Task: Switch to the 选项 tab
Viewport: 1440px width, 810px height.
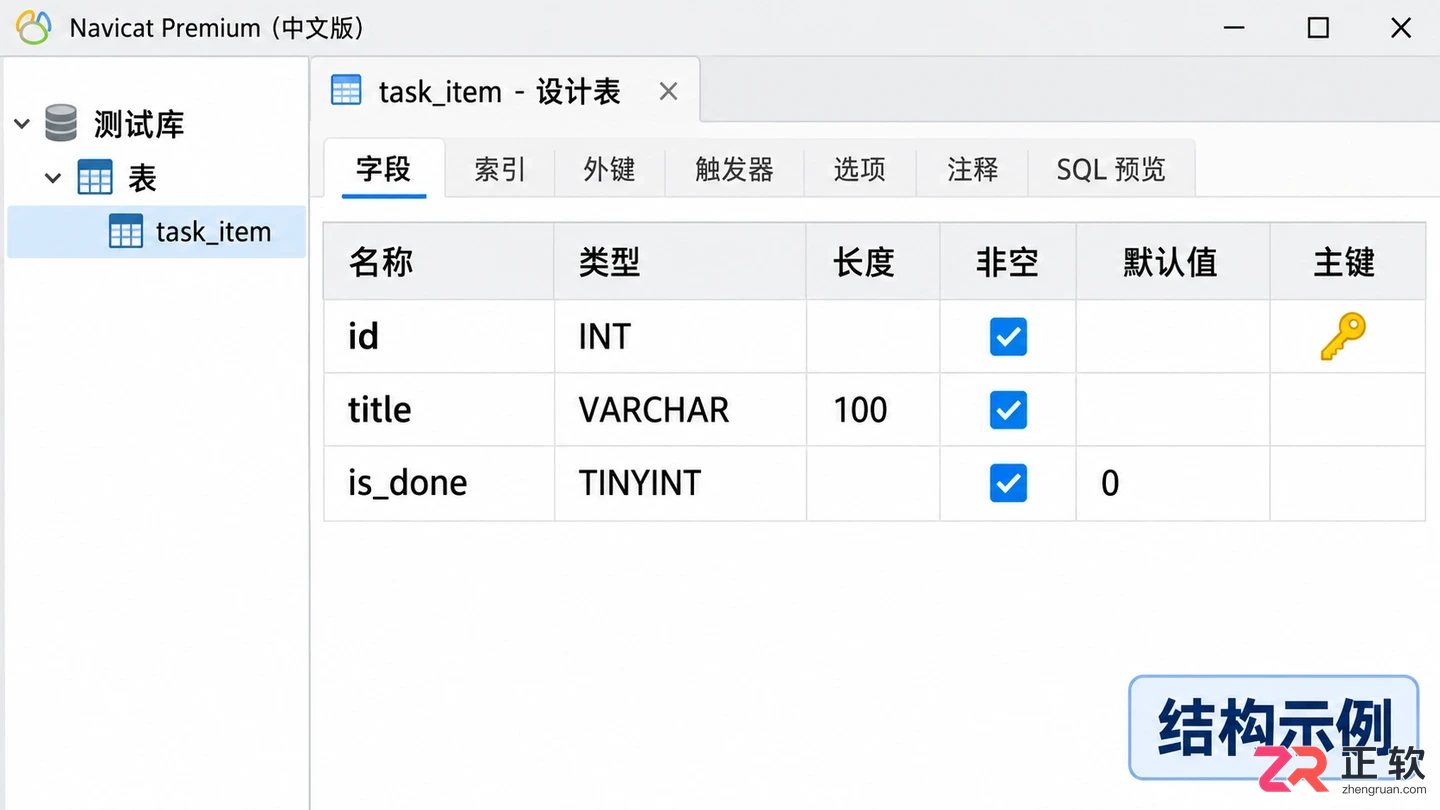Action: click(x=860, y=169)
